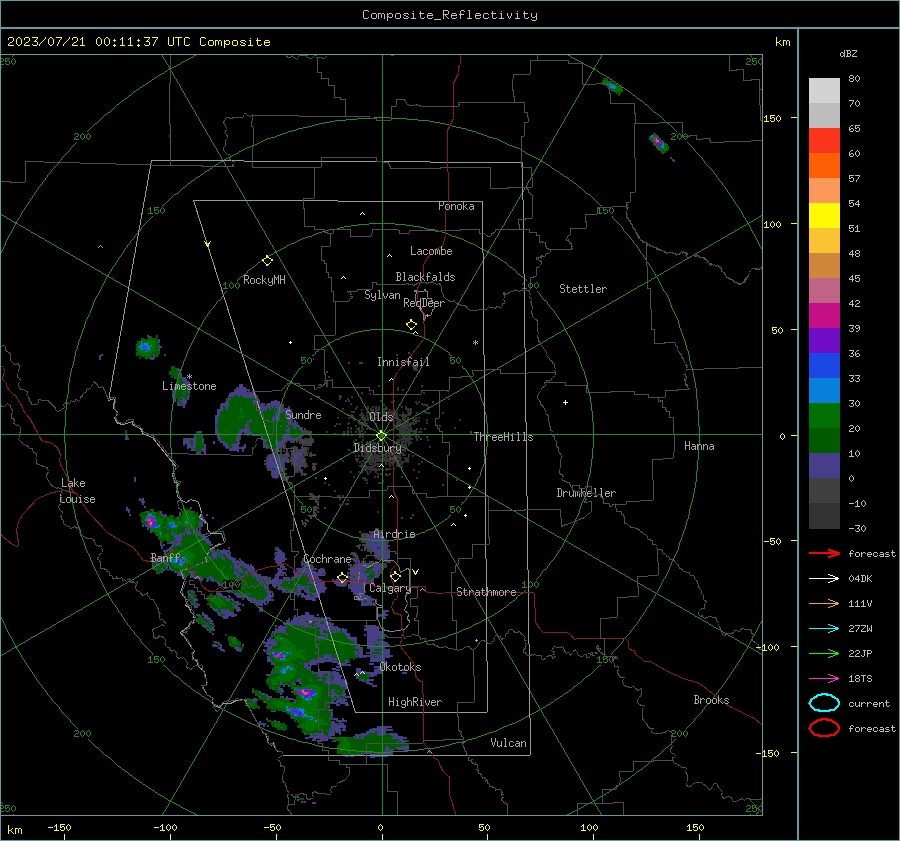The height and width of the screenshot is (841, 900).
Task: Click the magenta 18TS arrow in legend
Action: click(x=824, y=679)
